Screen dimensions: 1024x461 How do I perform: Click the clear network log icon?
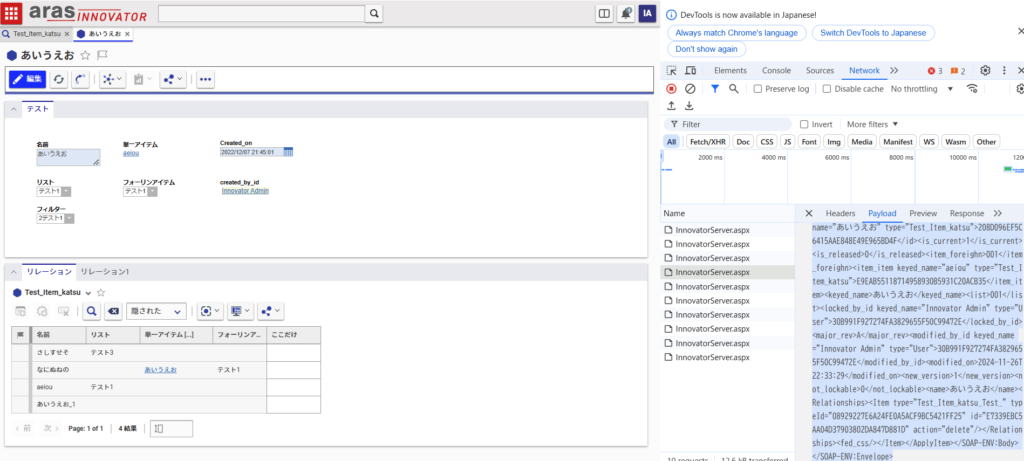click(690, 89)
